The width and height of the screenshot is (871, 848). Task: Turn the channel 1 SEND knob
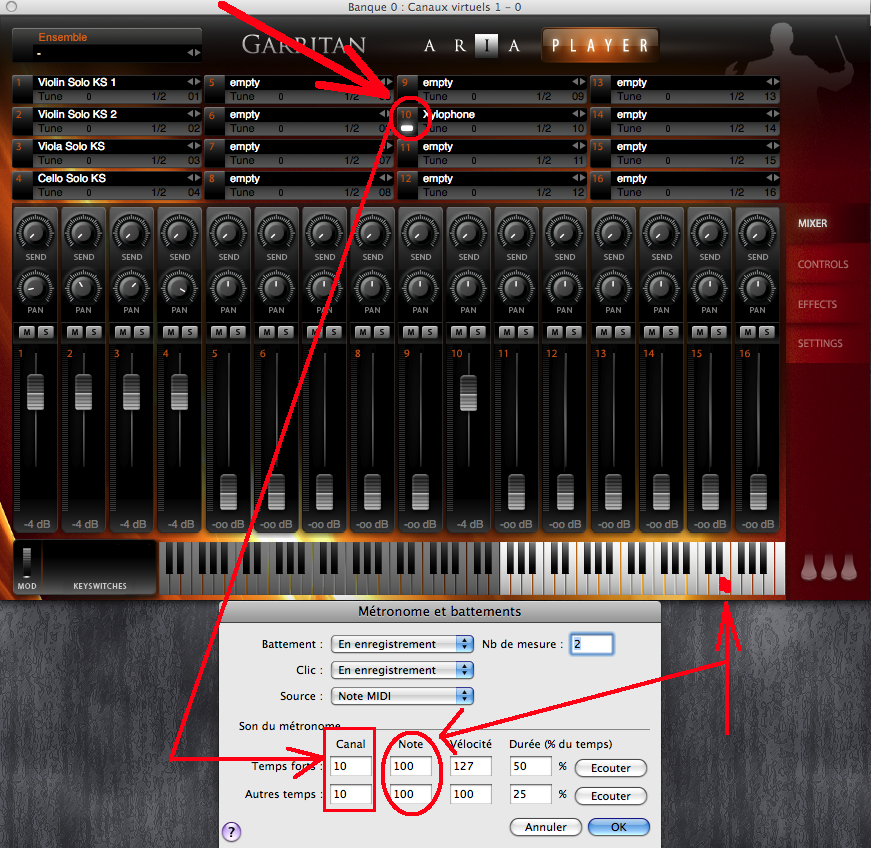pyautogui.click(x=35, y=235)
